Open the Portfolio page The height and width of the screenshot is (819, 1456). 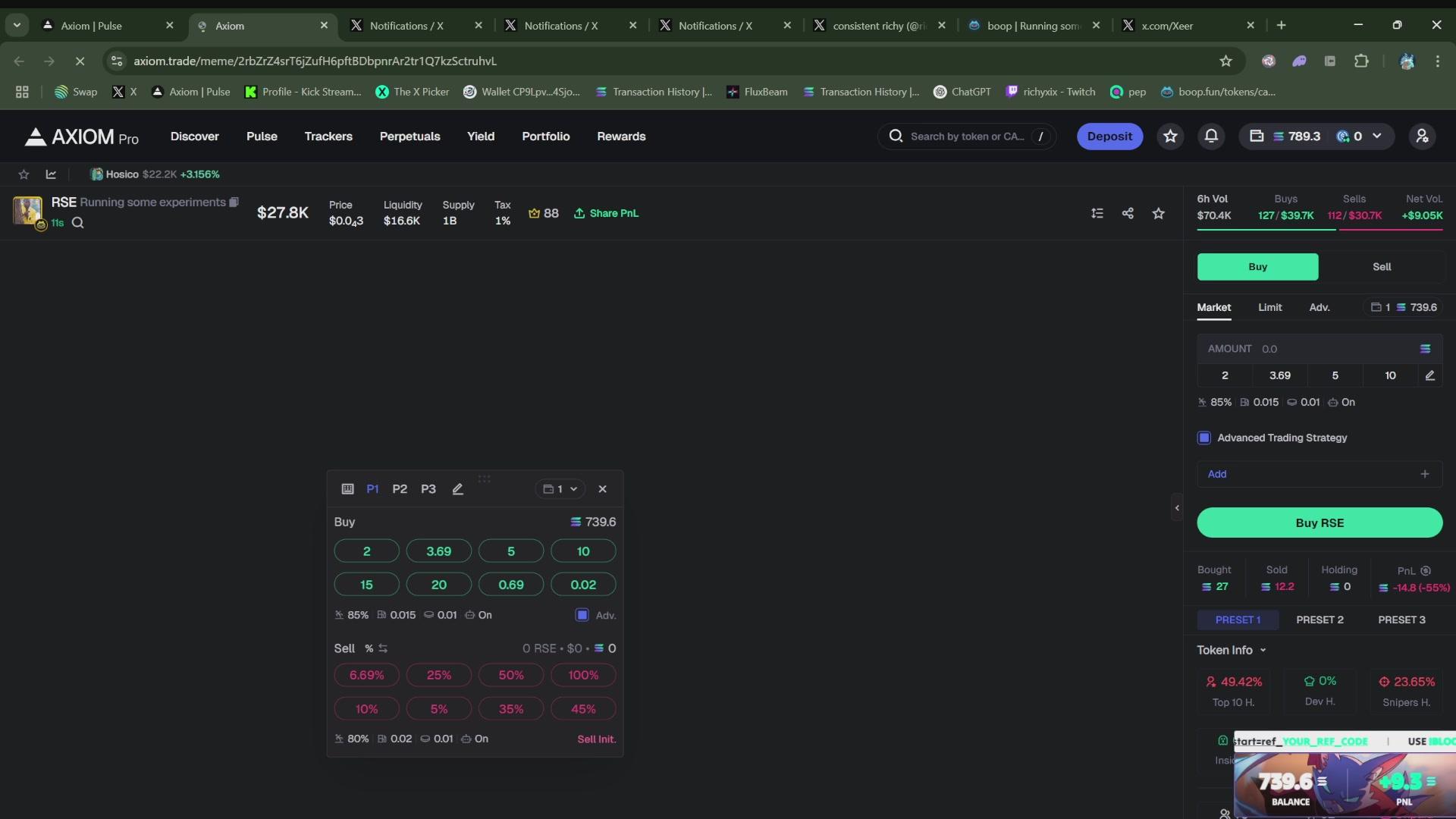545,136
